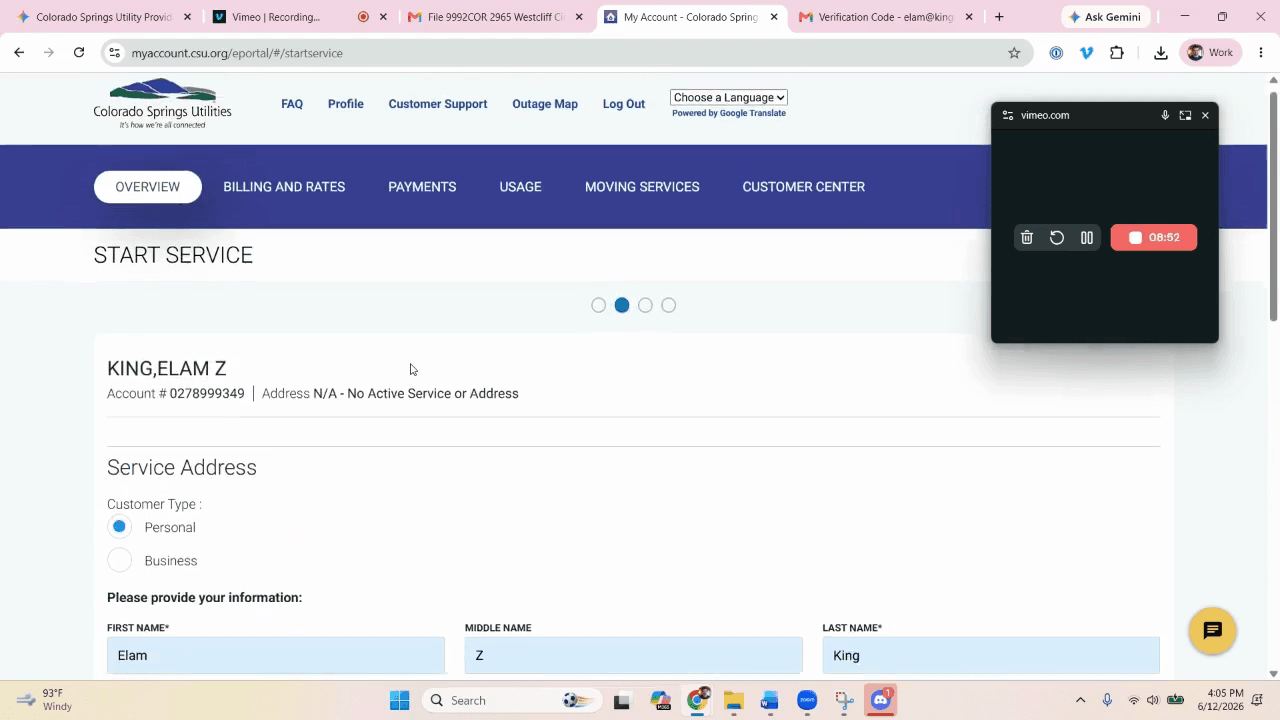Open the Windows Start menu
The width and height of the screenshot is (1280, 720).
click(x=399, y=700)
